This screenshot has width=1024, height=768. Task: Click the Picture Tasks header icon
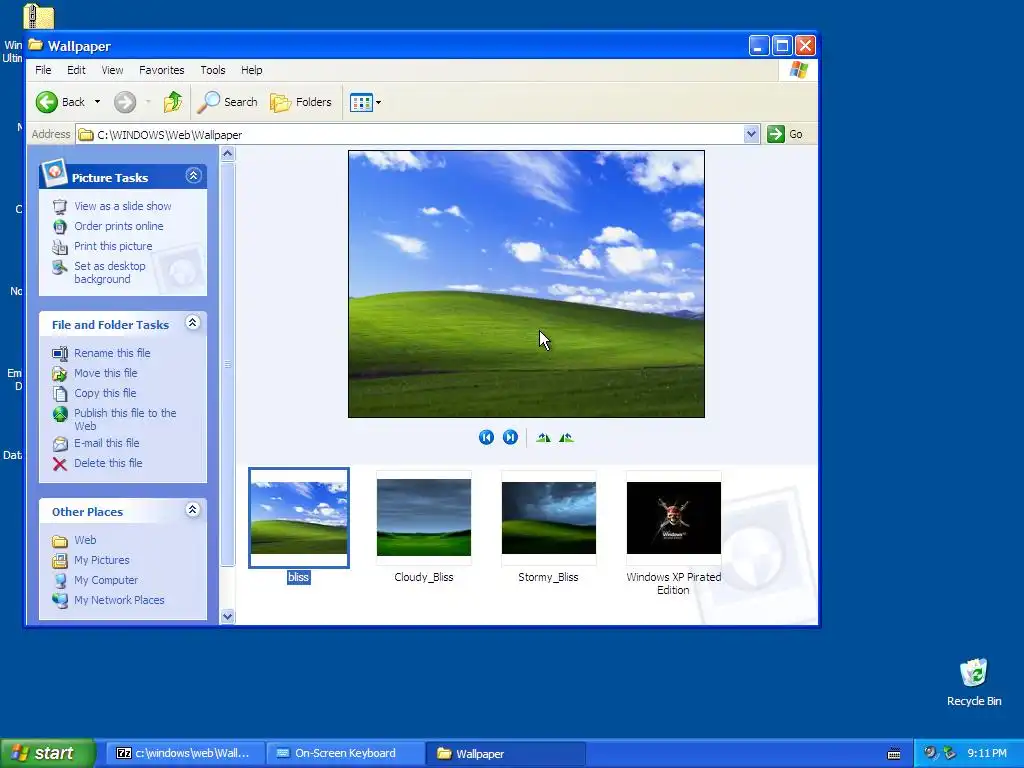tap(54, 173)
